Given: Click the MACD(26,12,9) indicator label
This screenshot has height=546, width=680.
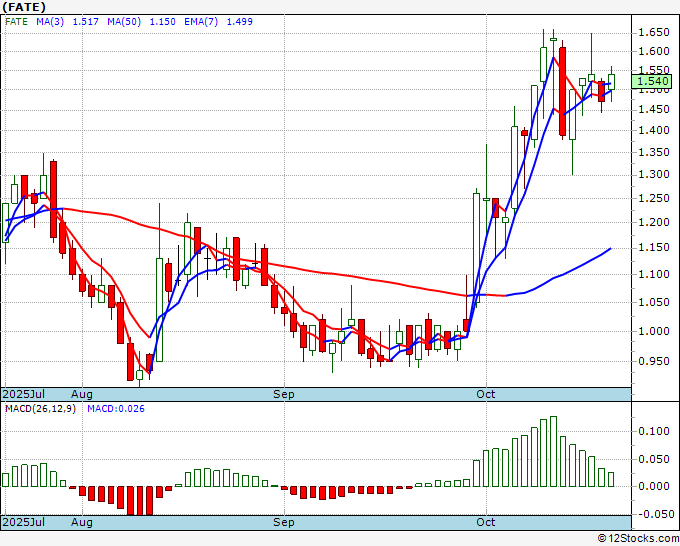Looking at the screenshot, I should pos(40,408).
